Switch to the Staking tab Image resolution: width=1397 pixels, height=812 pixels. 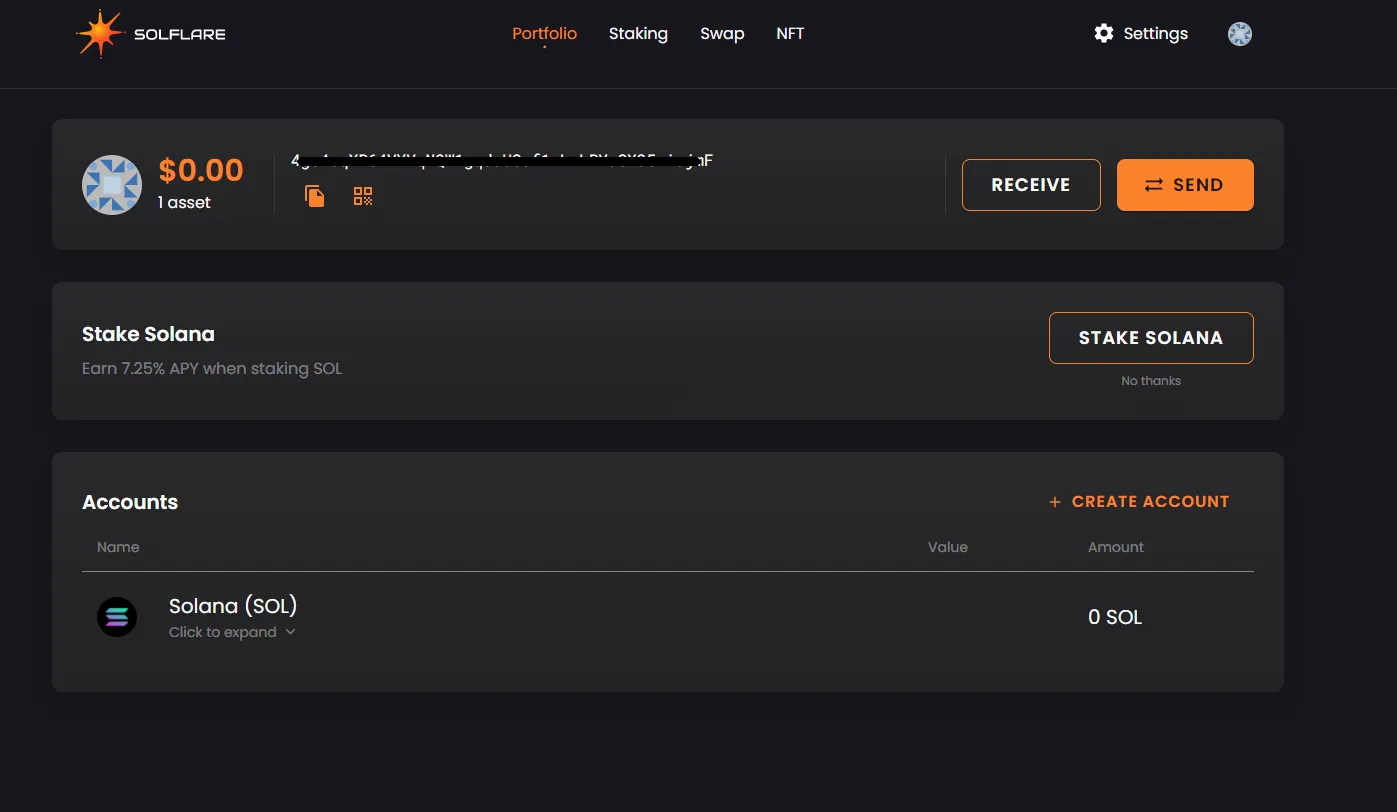[x=638, y=33]
